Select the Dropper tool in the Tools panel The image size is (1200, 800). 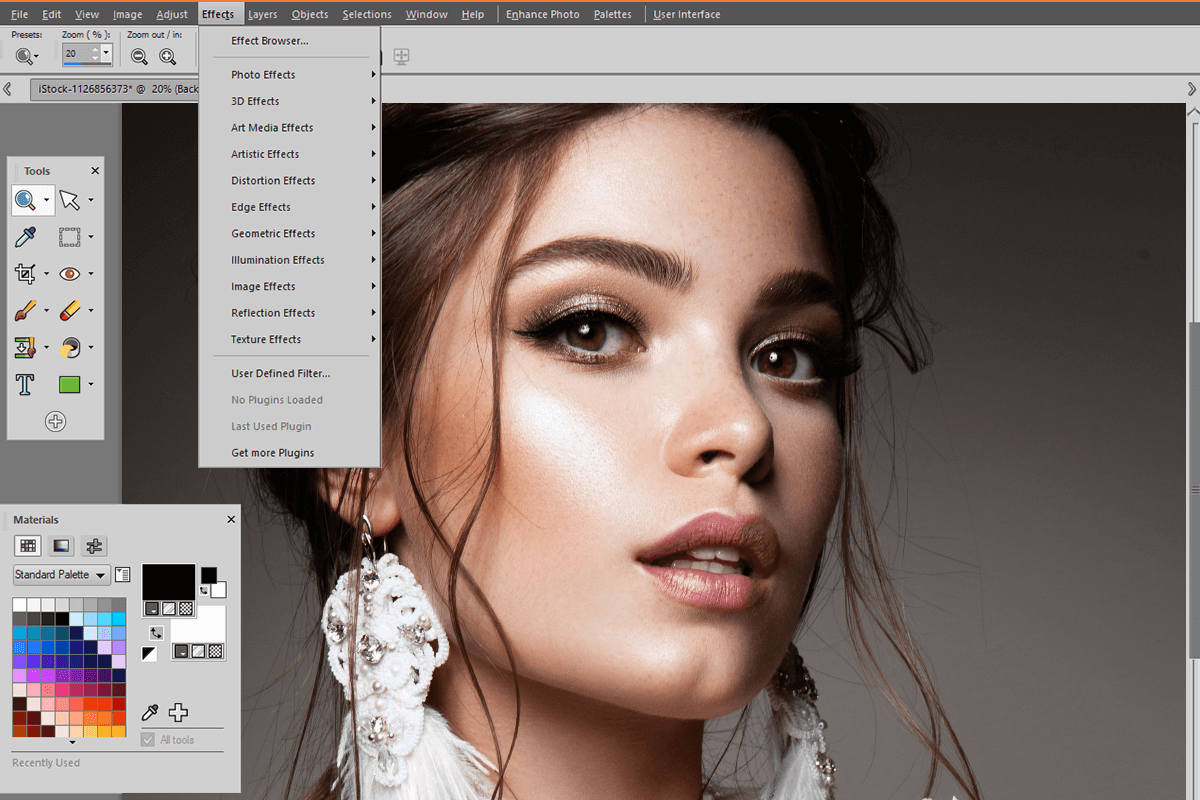[25, 237]
